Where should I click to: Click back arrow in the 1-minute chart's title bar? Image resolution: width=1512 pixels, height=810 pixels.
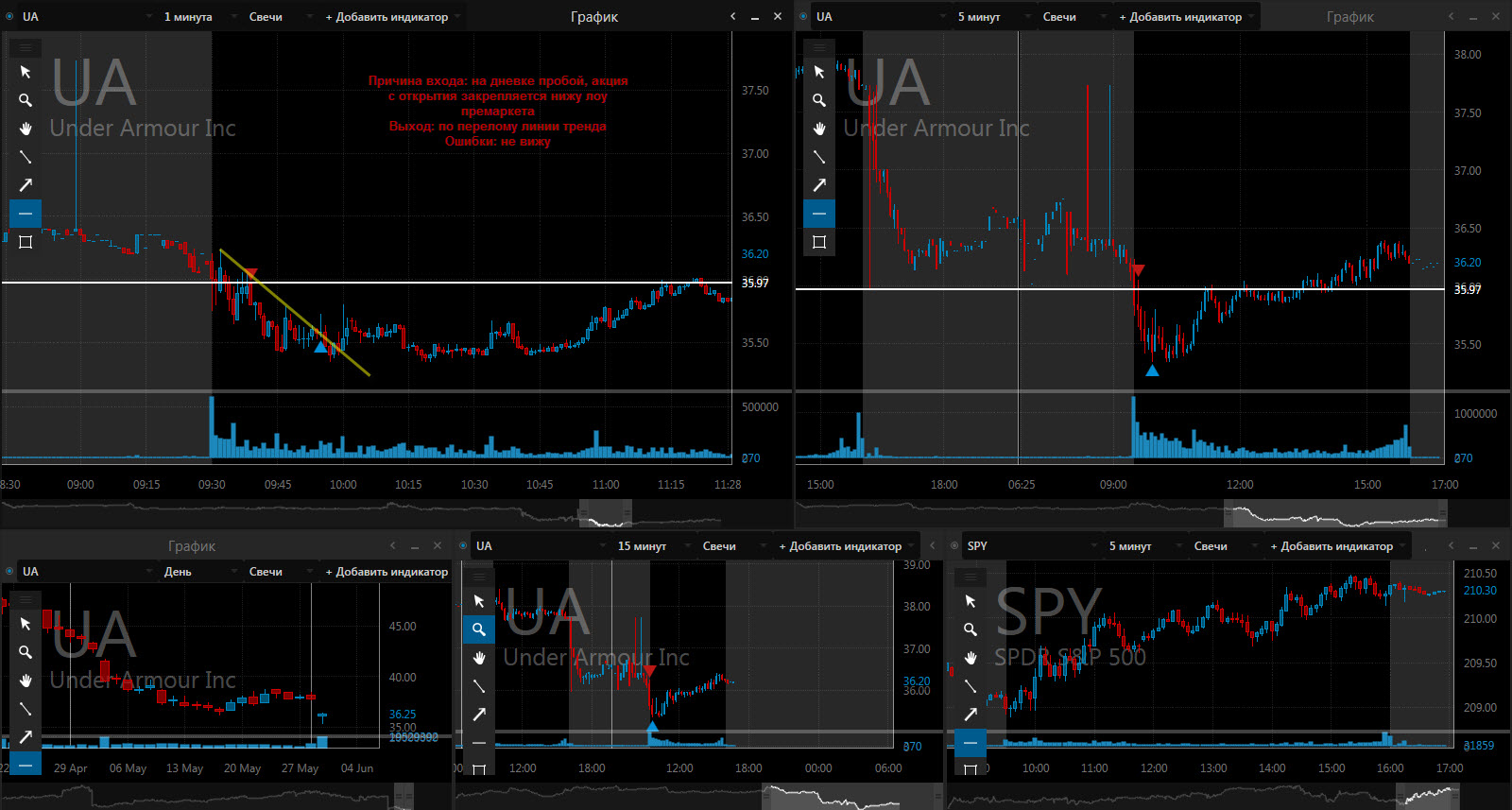click(732, 16)
